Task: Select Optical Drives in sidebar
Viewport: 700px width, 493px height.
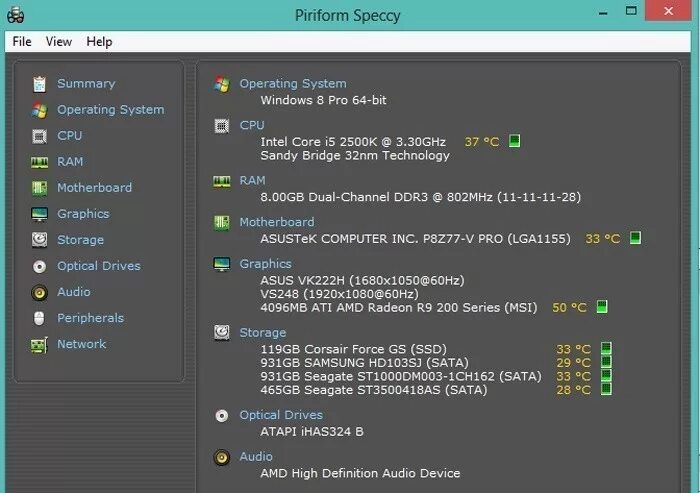Action: [99, 266]
